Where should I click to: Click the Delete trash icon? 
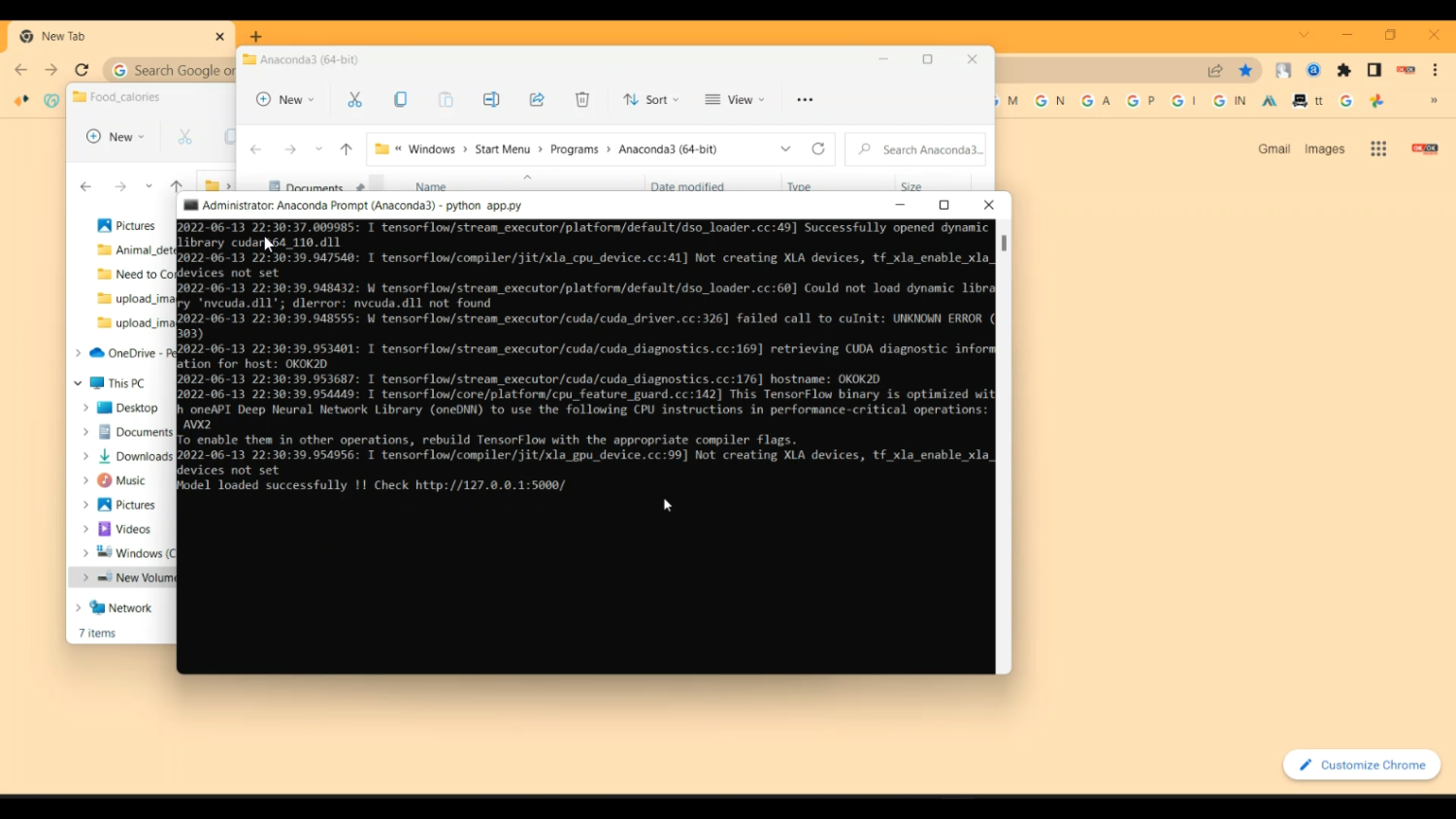tap(582, 100)
